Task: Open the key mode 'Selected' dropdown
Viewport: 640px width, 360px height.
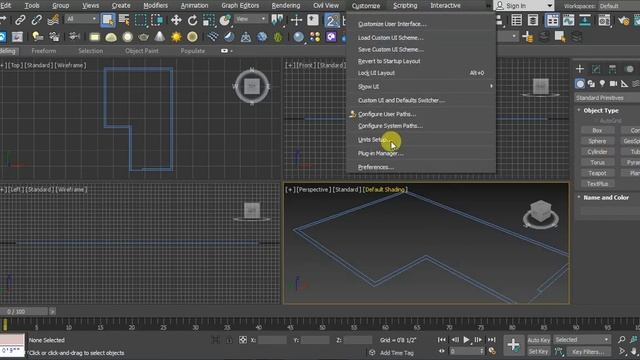Action: (582, 340)
